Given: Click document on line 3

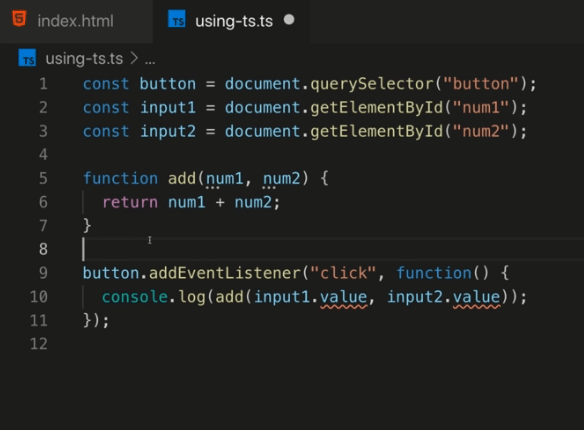Looking at the screenshot, I should pyautogui.click(x=263, y=131).
